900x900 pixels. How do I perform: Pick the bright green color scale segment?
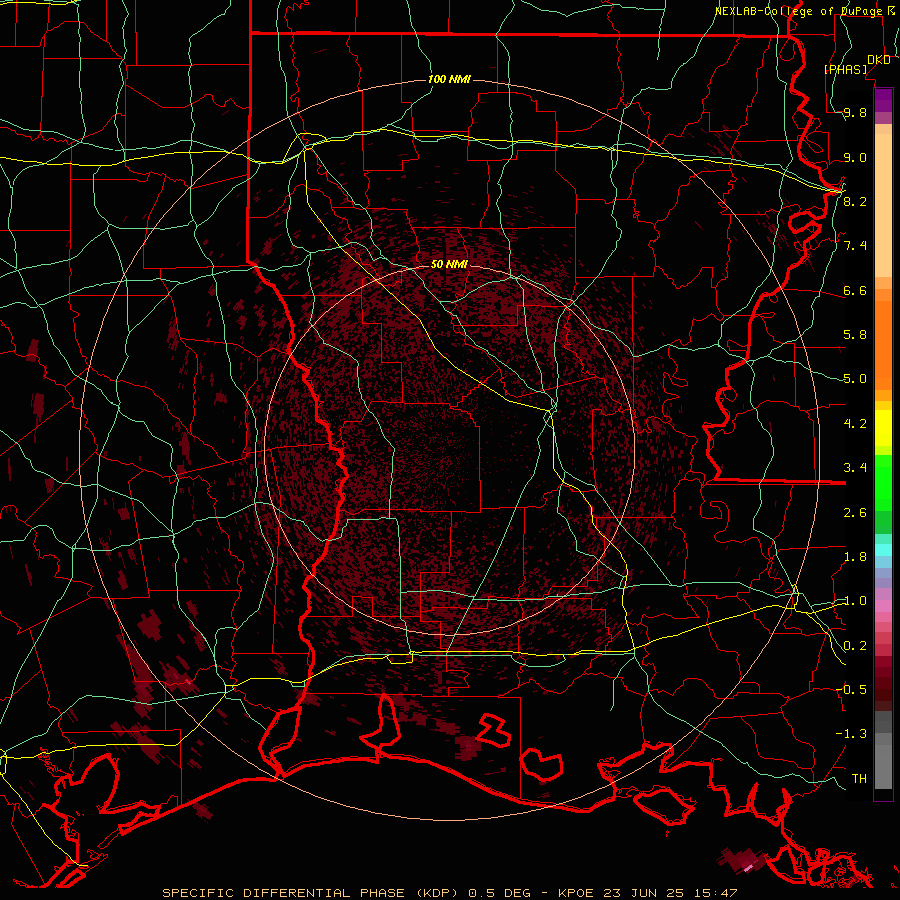(883, 485)
